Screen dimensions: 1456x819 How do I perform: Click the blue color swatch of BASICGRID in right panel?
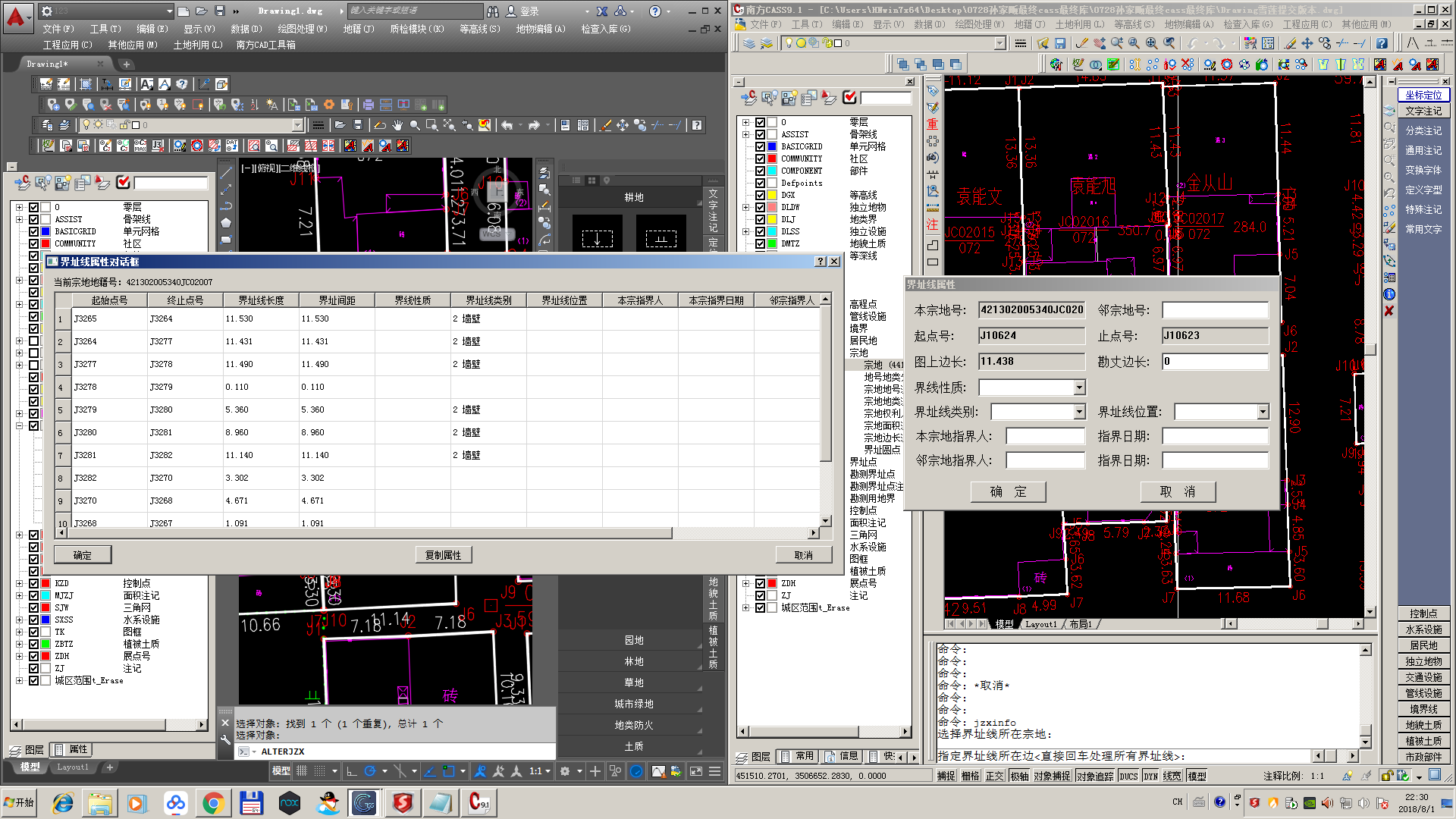(772, 146)
